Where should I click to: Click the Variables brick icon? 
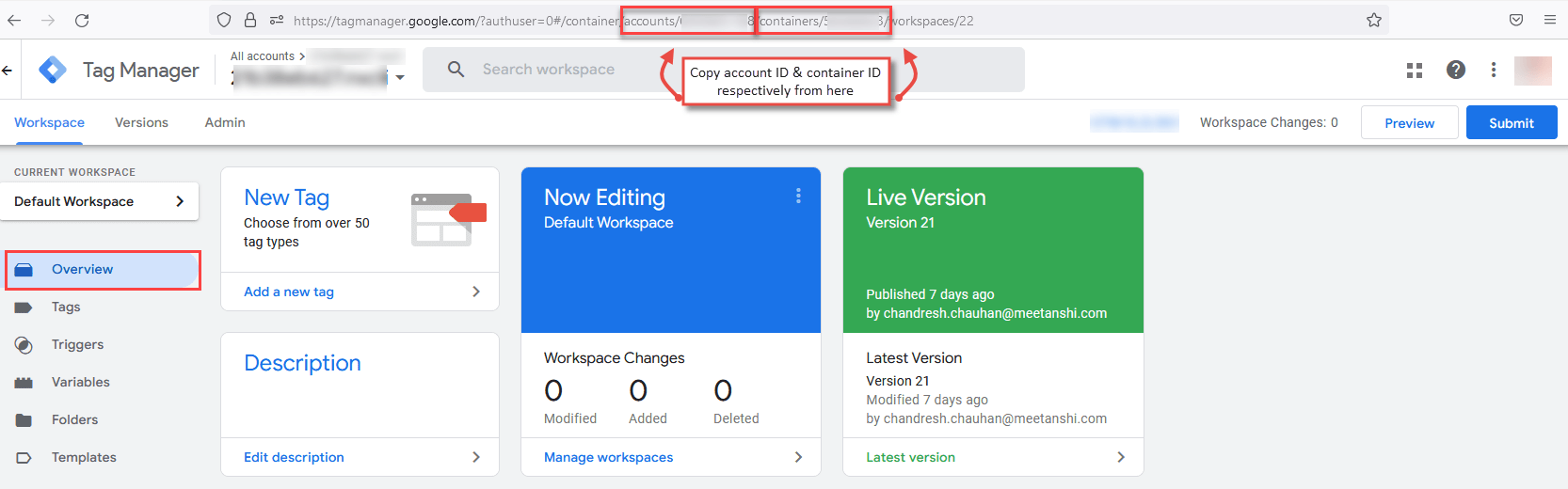pos(24,383)
